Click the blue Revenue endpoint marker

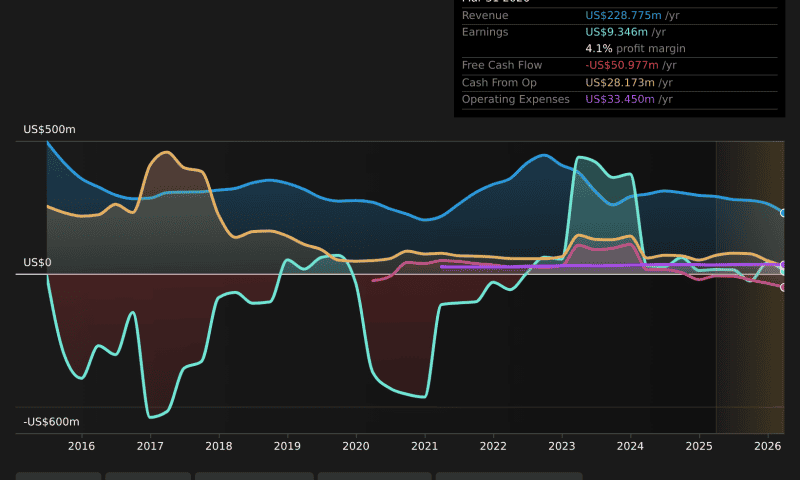click(x=783, y=213)
